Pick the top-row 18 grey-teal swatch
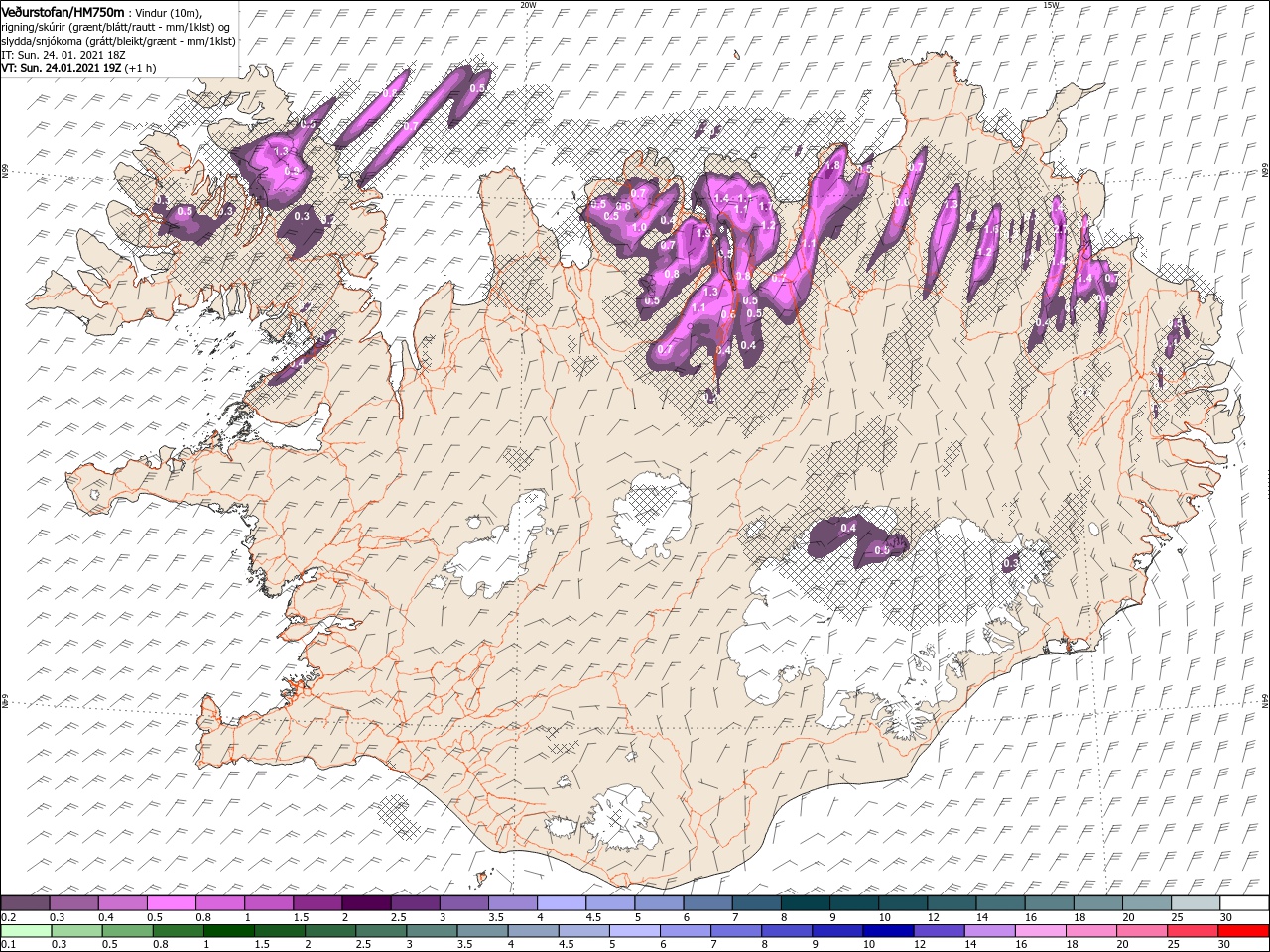 pos(1097,903)
